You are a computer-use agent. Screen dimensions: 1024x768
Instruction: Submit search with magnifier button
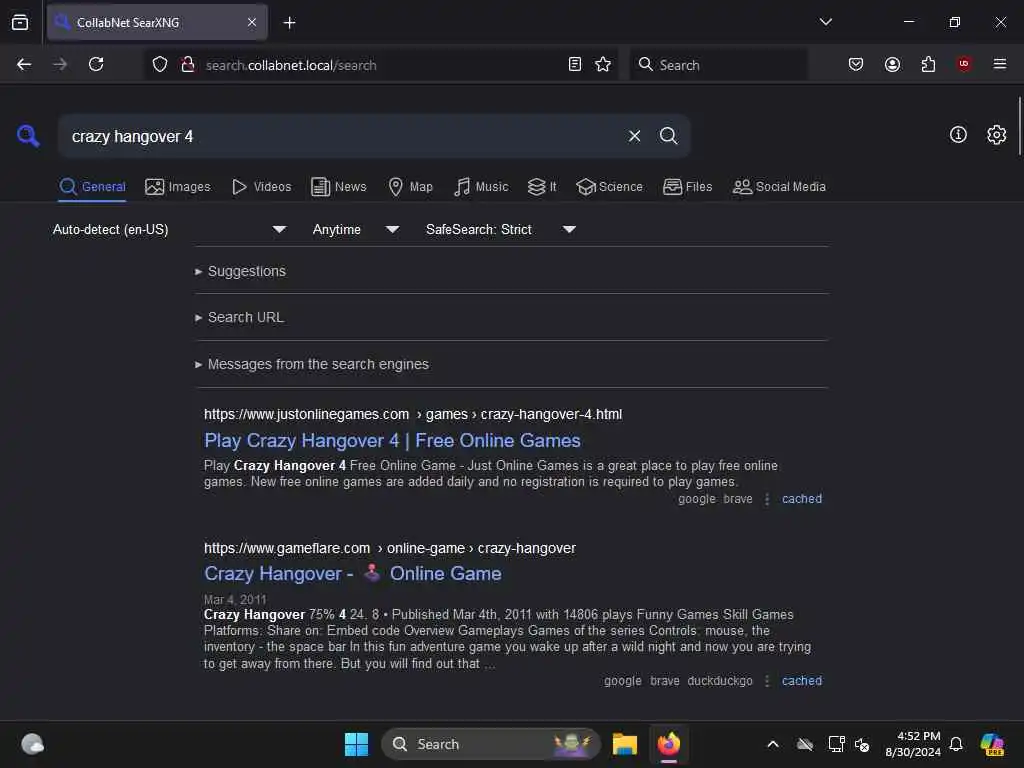668,136
